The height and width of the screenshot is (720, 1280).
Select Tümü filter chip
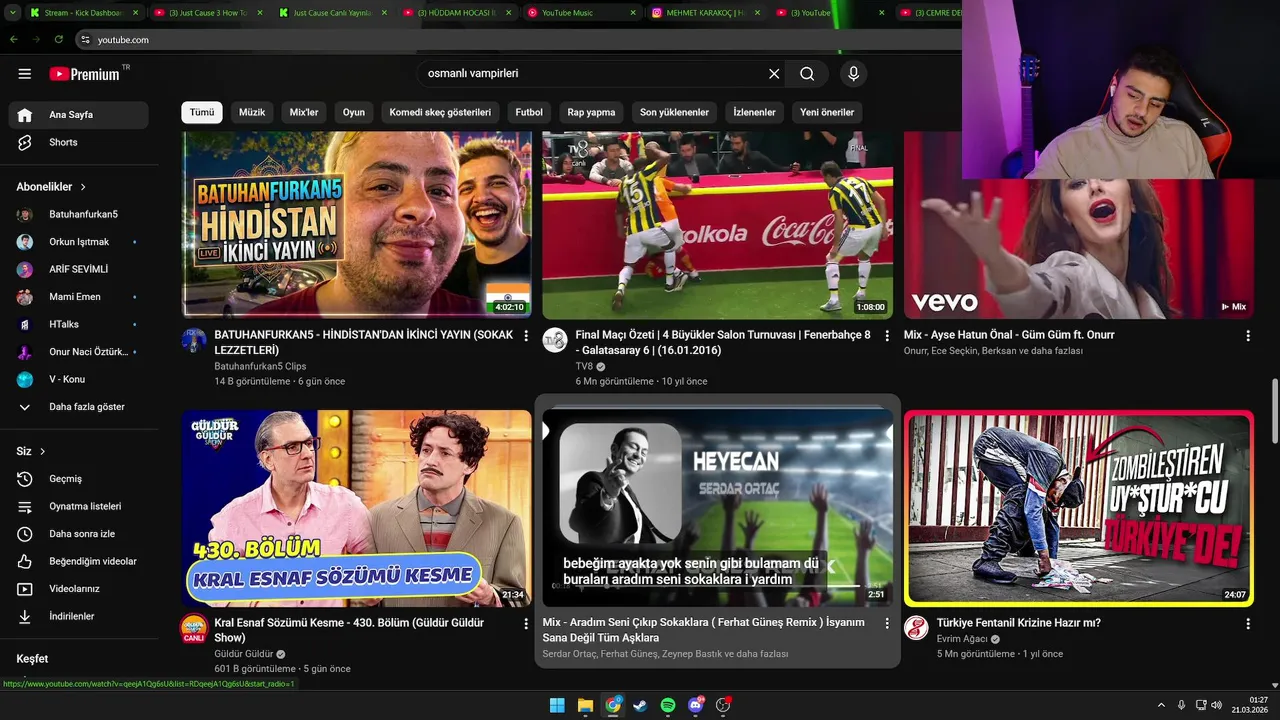pyautogui.click(x=202, y=112)
